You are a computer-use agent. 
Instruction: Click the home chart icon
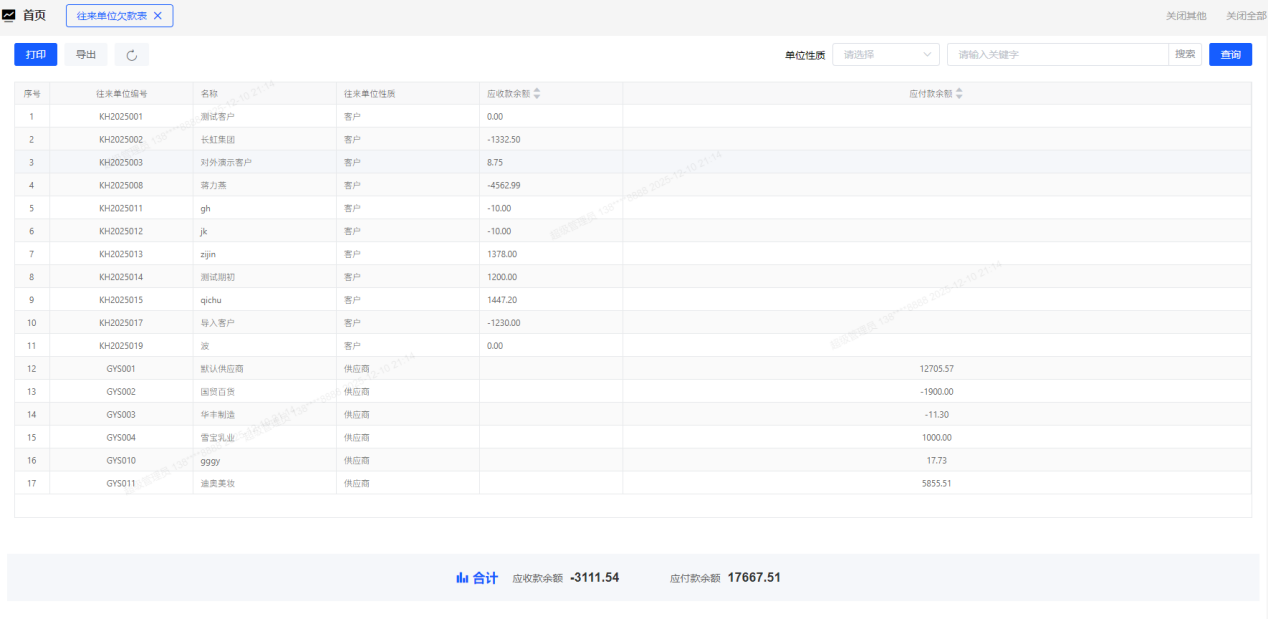pyautogui.click(x=9, y=15)
